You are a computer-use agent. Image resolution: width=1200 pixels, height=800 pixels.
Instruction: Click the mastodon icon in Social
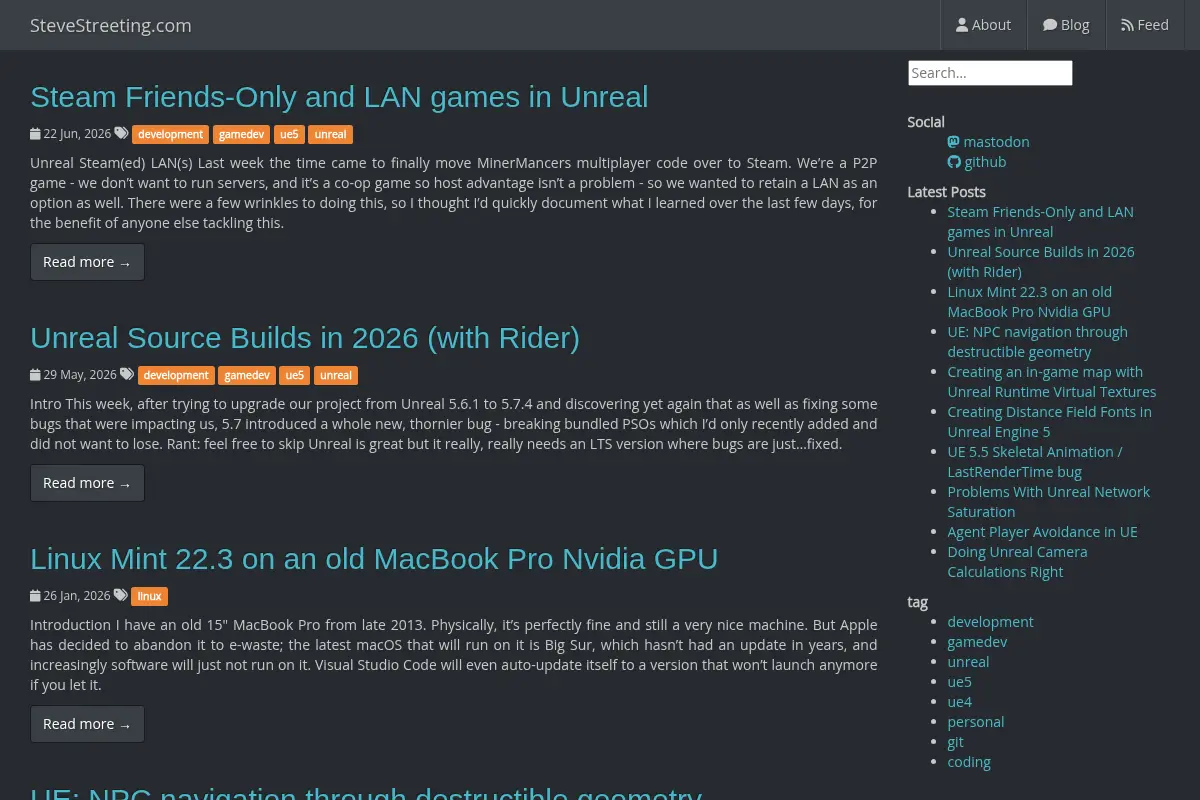[x=954, y=142]
